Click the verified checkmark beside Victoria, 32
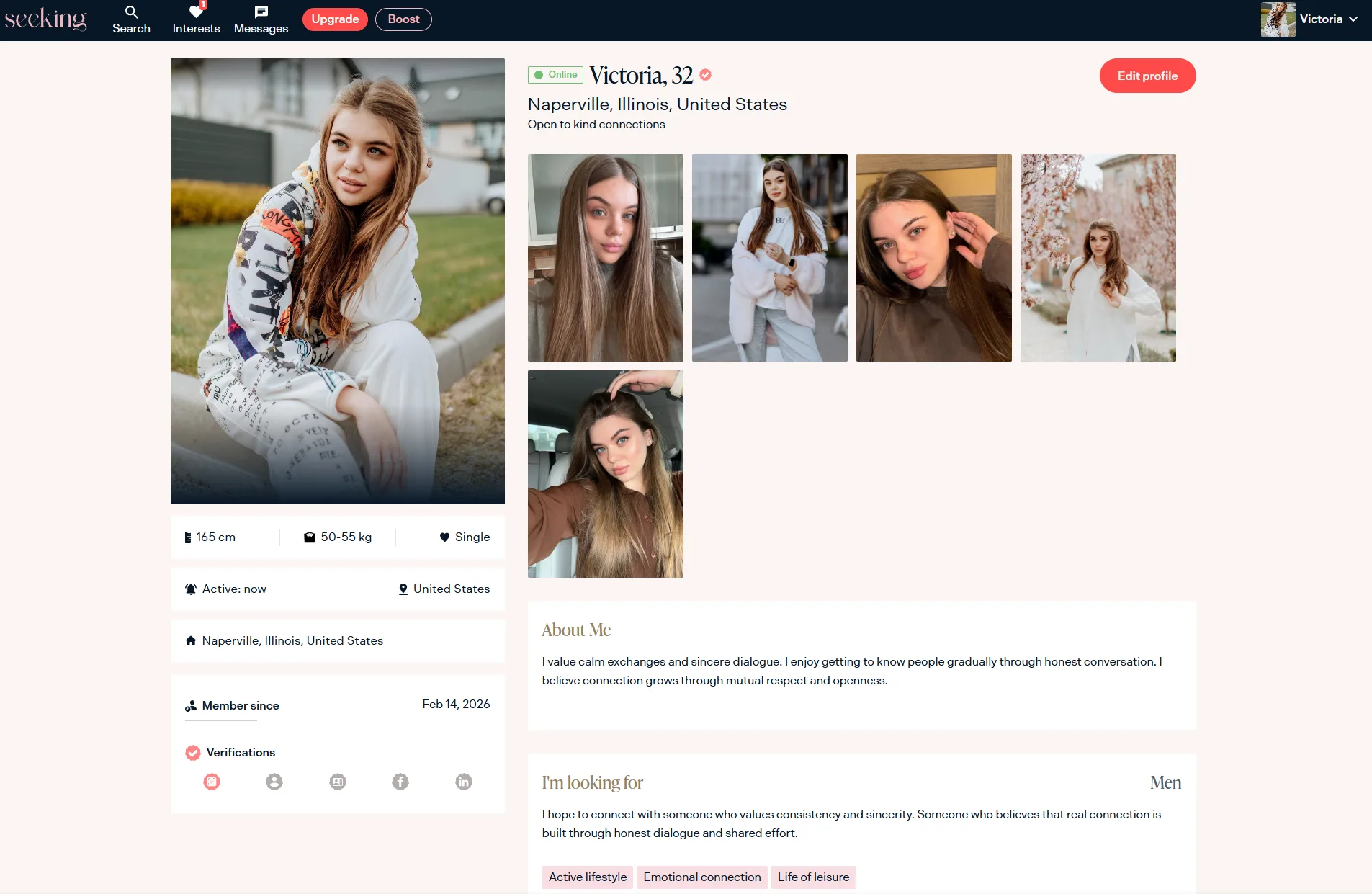 tap(706, 75)
